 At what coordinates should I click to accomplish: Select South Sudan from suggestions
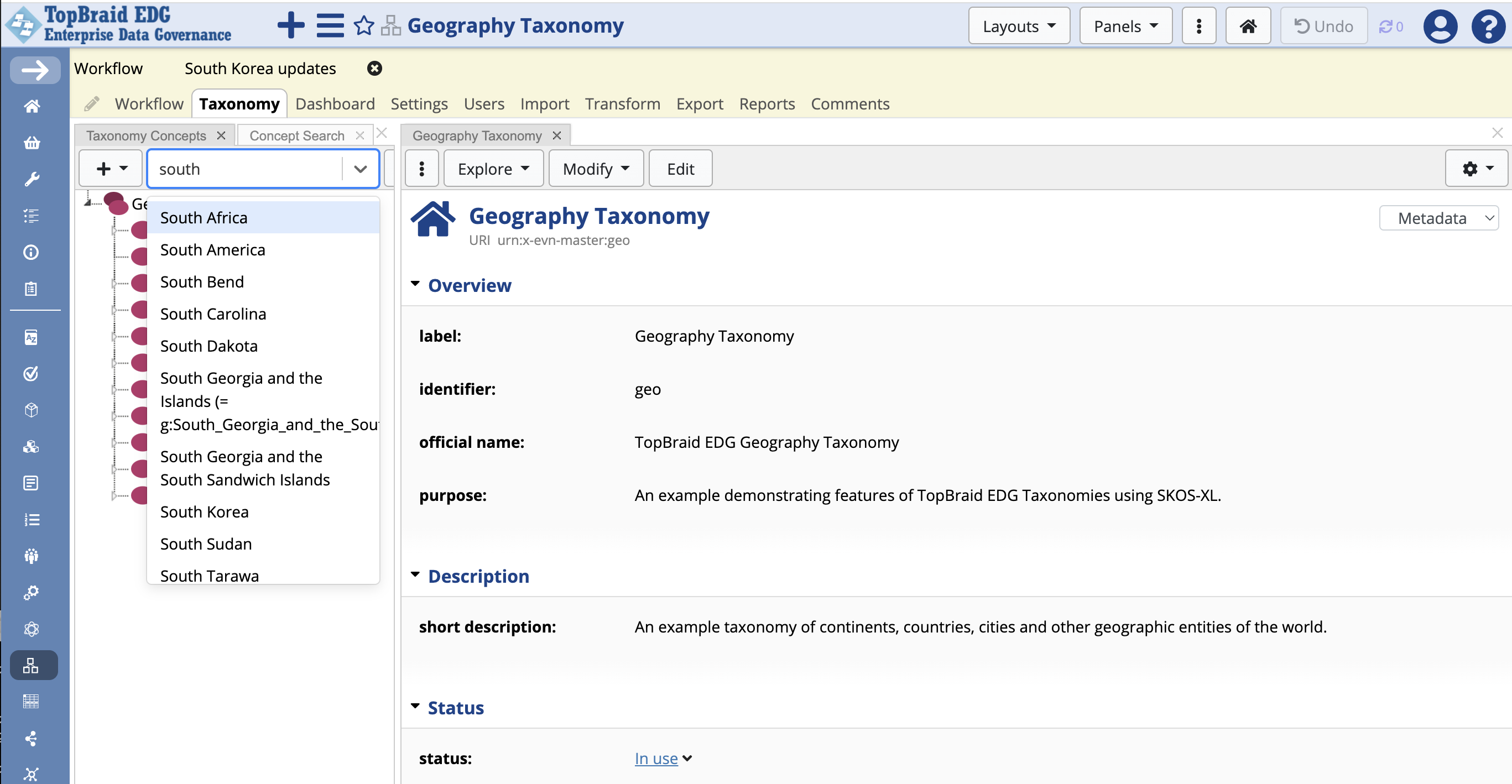[x=263, y=544]
